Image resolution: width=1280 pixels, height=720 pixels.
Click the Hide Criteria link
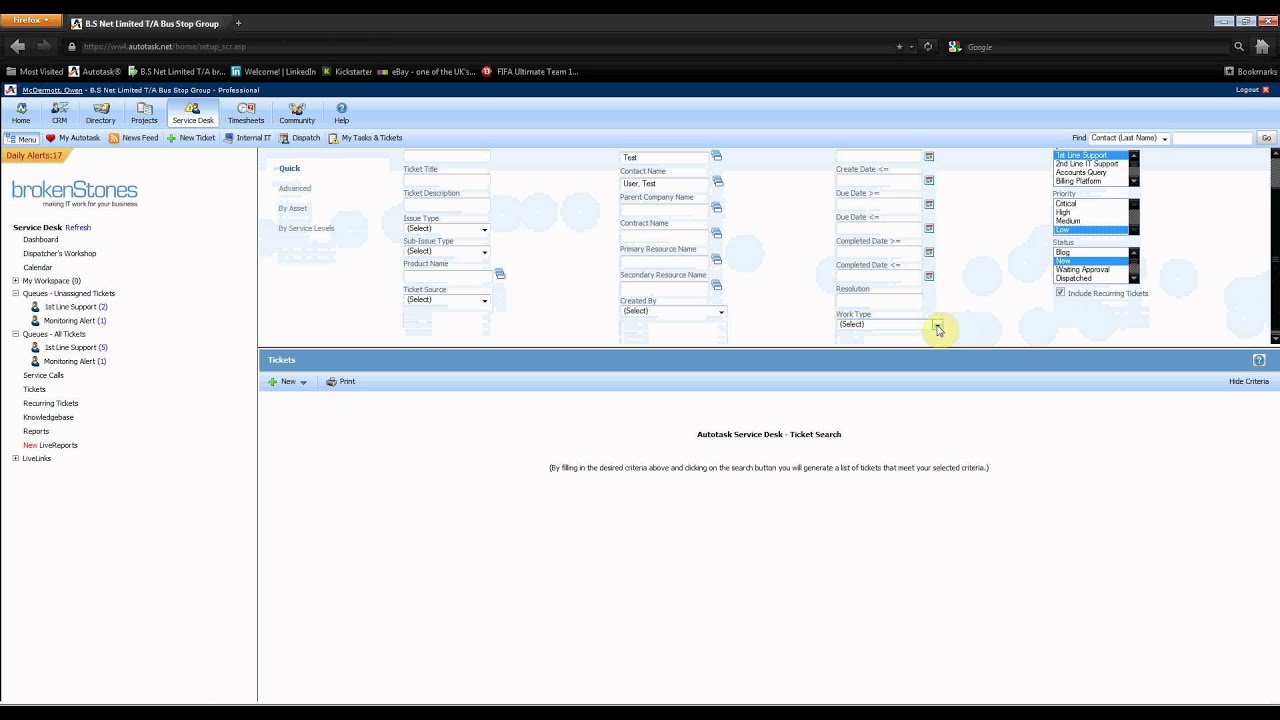[x=1249, y=382]
